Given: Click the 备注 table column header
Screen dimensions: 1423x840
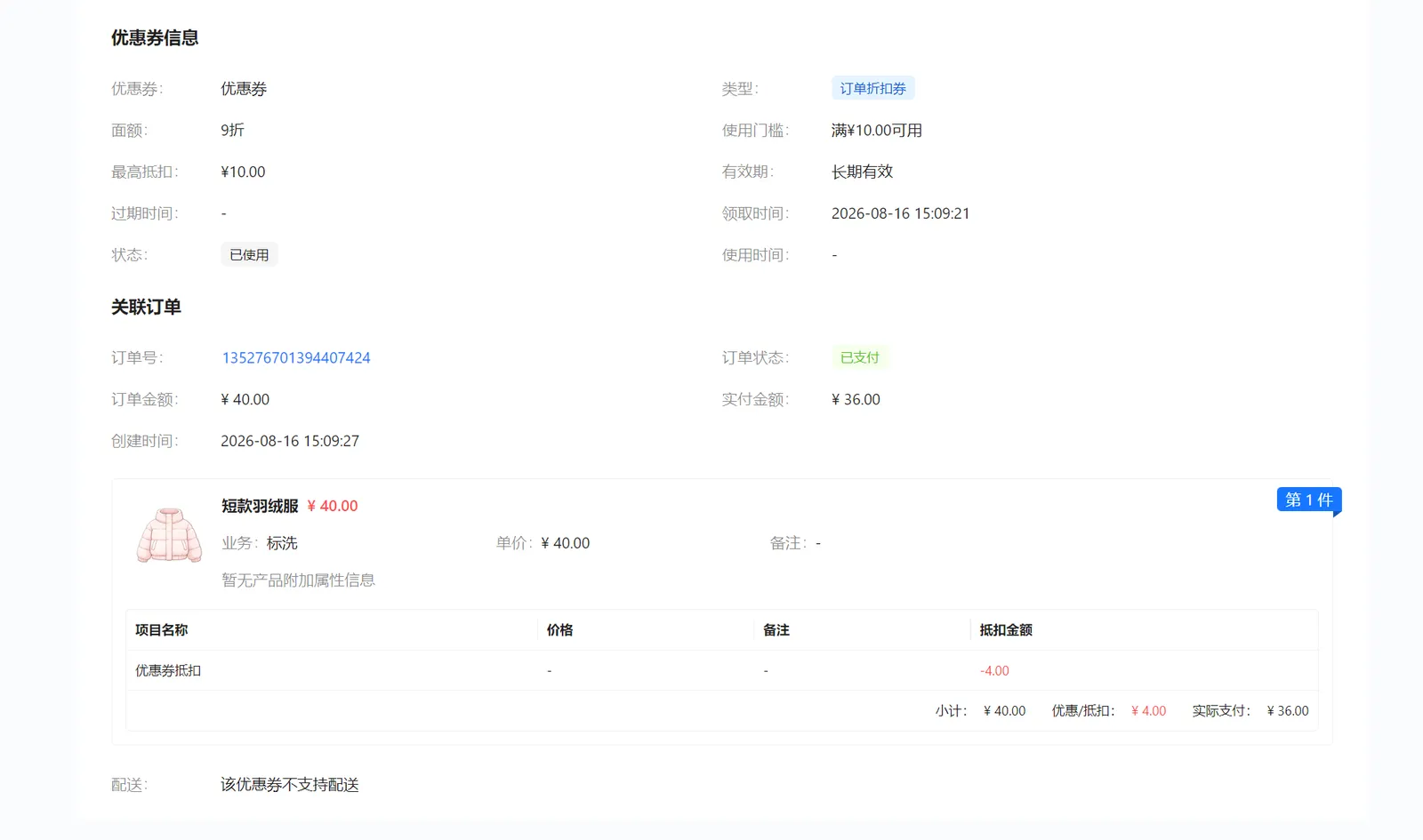Looking at the screenshot, I should pyautogui.click(x=776, y=629).
